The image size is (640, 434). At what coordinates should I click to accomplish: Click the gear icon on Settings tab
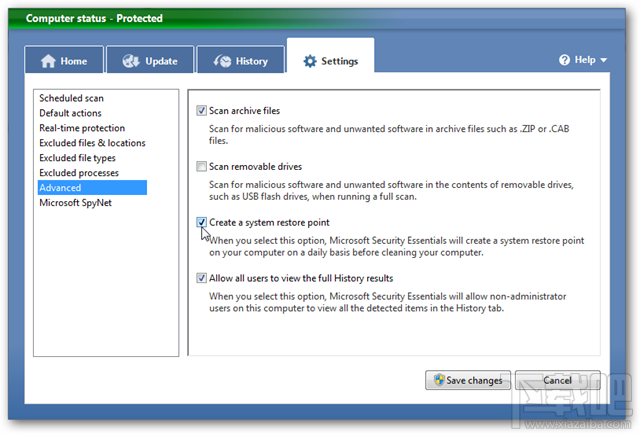click(310, 61)
